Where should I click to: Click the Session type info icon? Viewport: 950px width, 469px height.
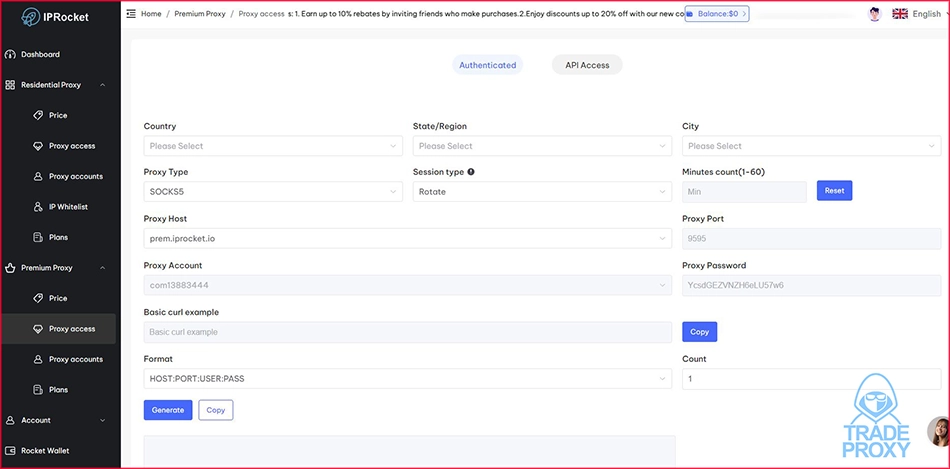pyautogui.click(x=471, y=172)
